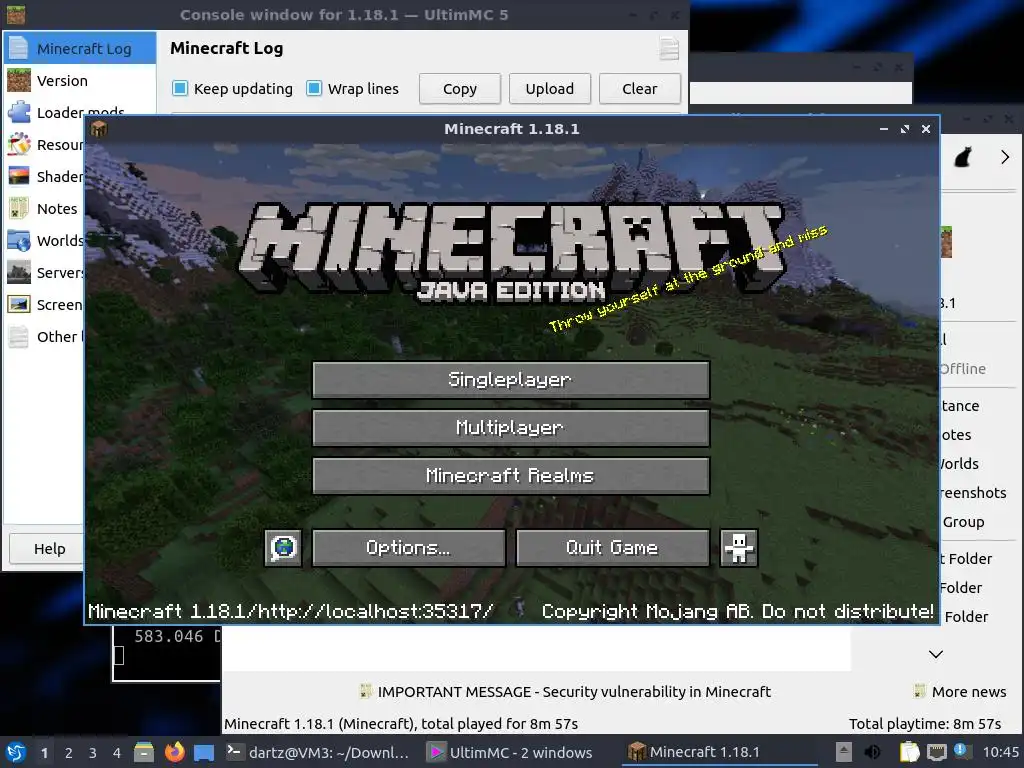Click the update notifier tray icon
The width and height of the screenshot is (1024, 768).
[961, 751]
